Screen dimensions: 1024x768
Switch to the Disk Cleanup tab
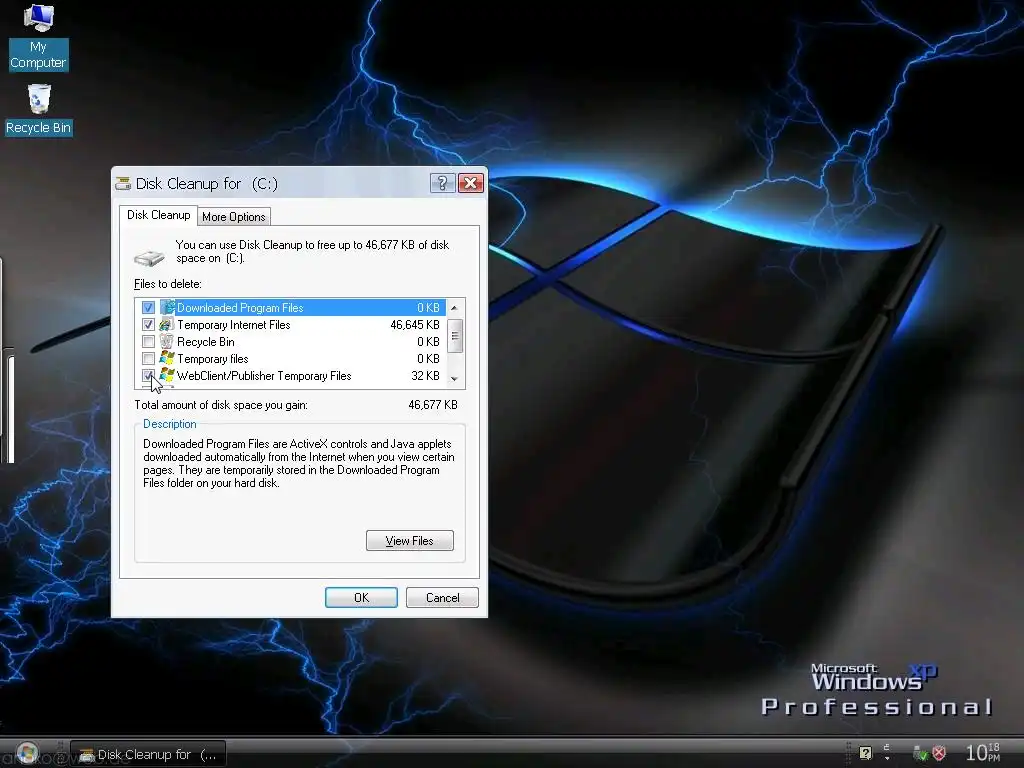pos(158,215)
